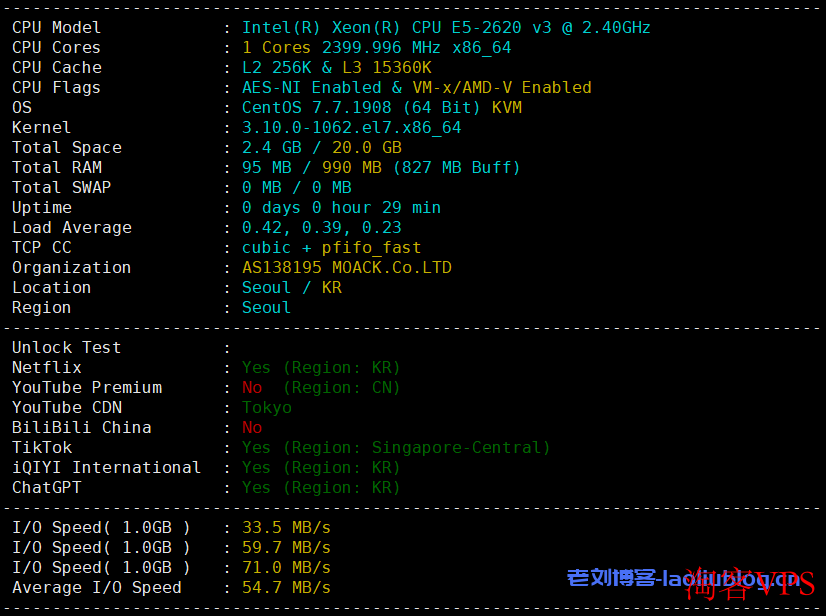Screen dimensions: 826x616
Task: Click the Average I/O Speed 54.7 MB/s value
Action: 286,588
